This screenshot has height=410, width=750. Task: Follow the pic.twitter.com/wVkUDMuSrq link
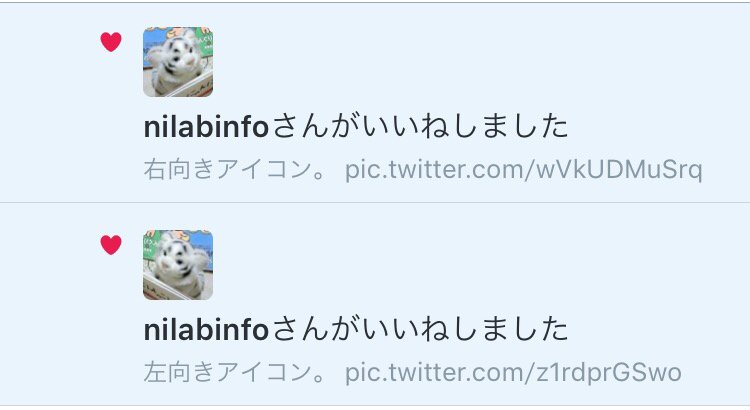coord(524,170)
